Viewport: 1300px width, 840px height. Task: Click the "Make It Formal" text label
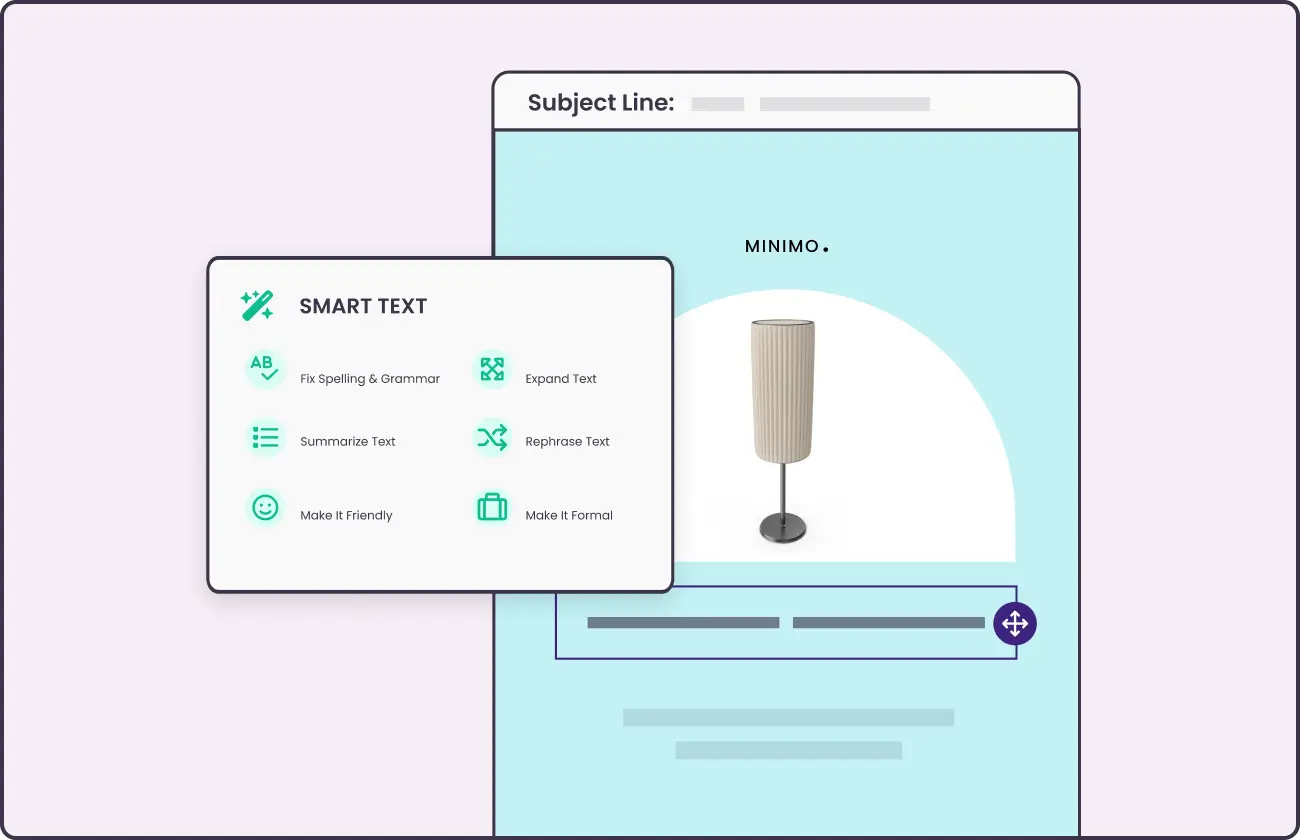[x=569, y=515]
